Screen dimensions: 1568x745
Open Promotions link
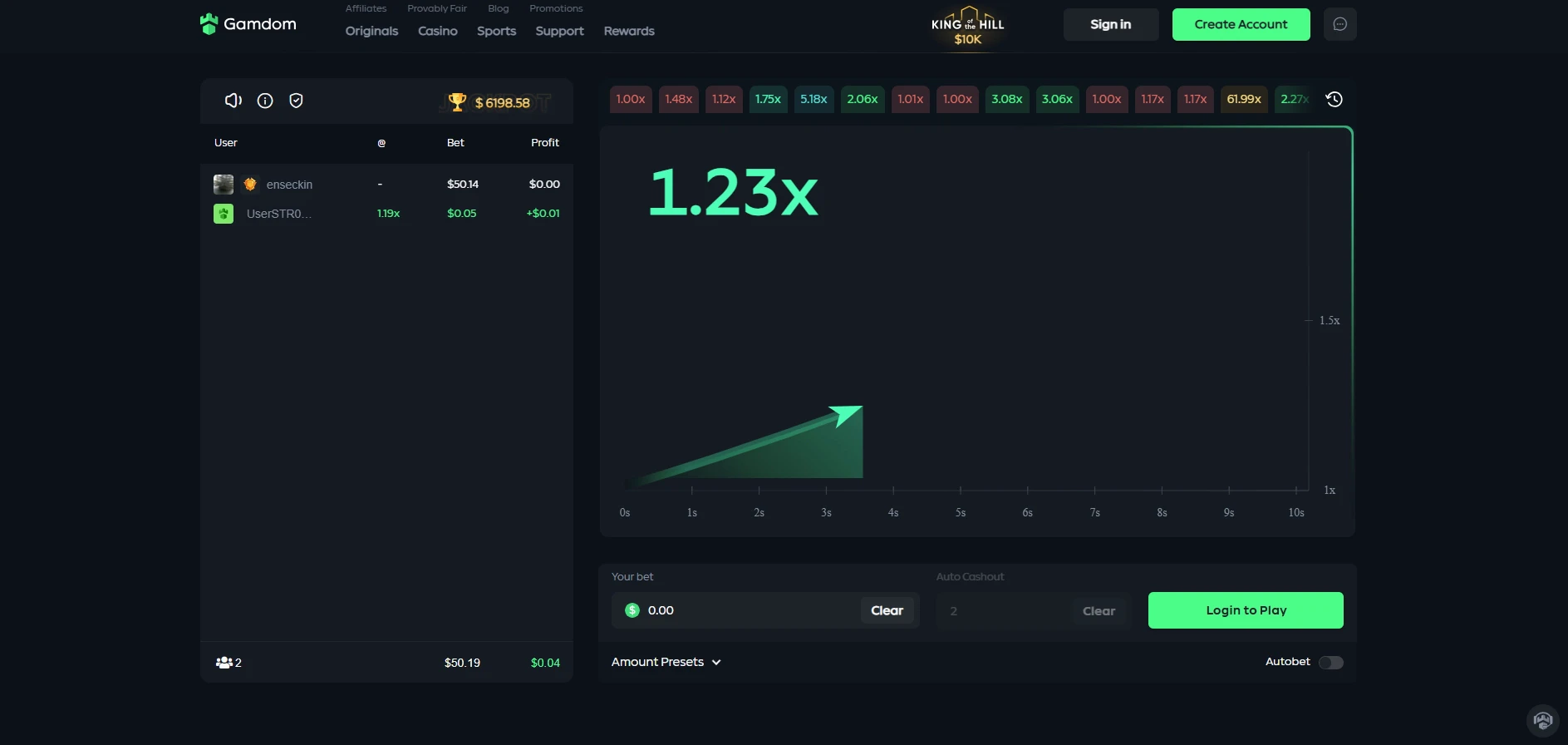click(556, 8)
